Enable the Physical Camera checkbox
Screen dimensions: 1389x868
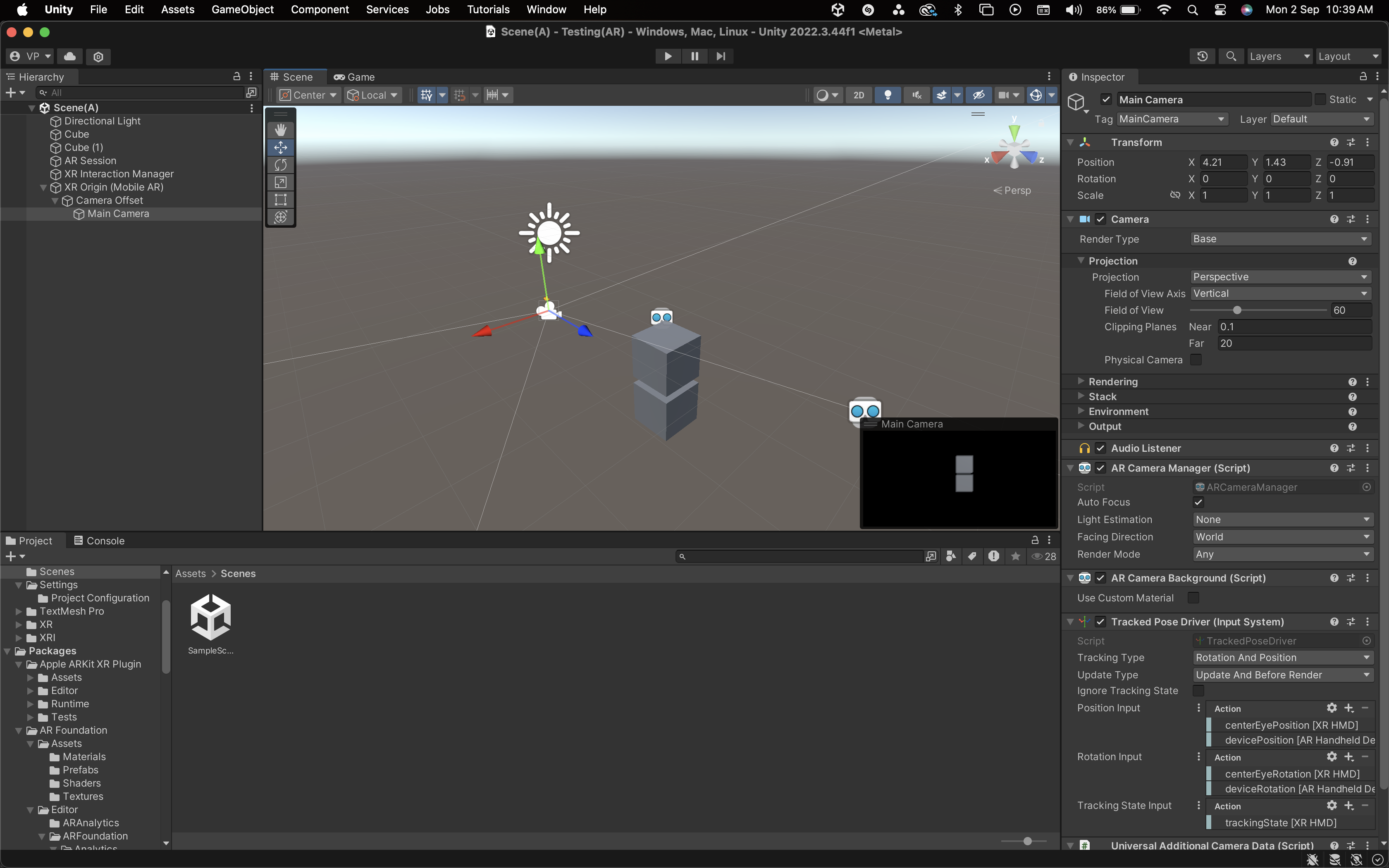point(1196,360)
